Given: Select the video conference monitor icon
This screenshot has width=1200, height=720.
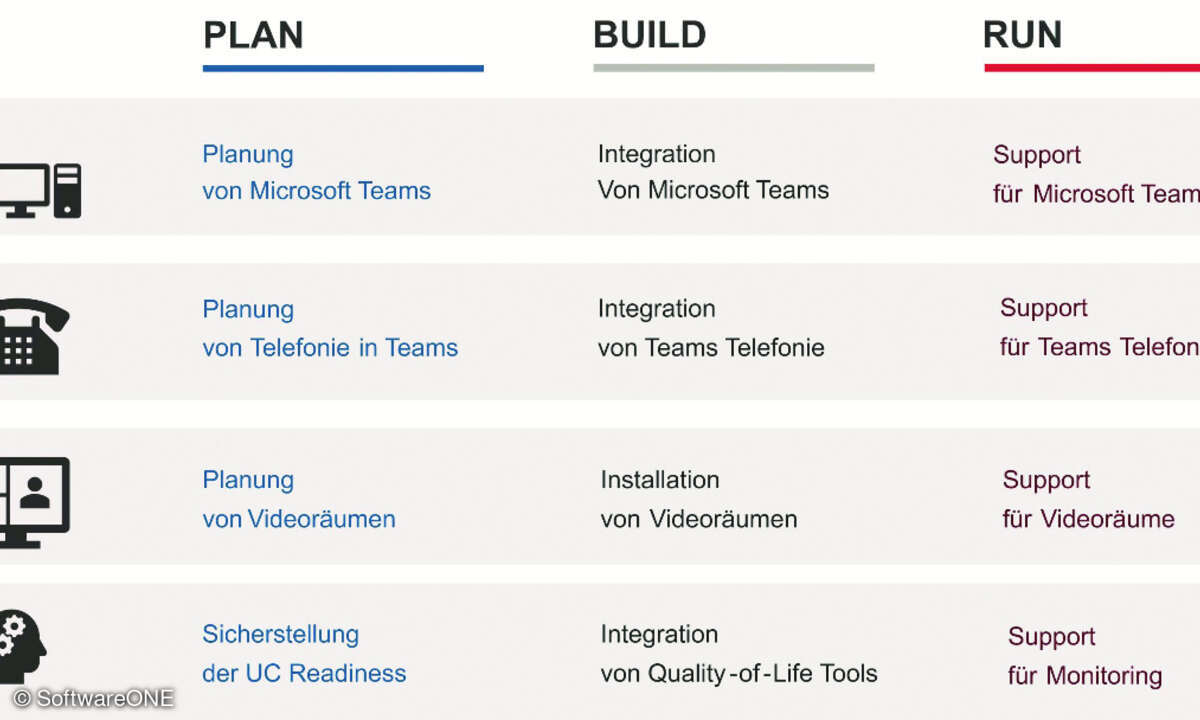Looking at the screenshot, I should pyautogui.click(x=34, y=502).
